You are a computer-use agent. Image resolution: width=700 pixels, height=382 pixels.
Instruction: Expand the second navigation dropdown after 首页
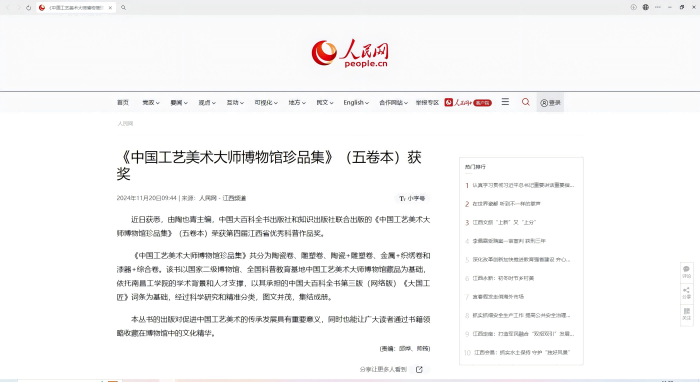151,103
